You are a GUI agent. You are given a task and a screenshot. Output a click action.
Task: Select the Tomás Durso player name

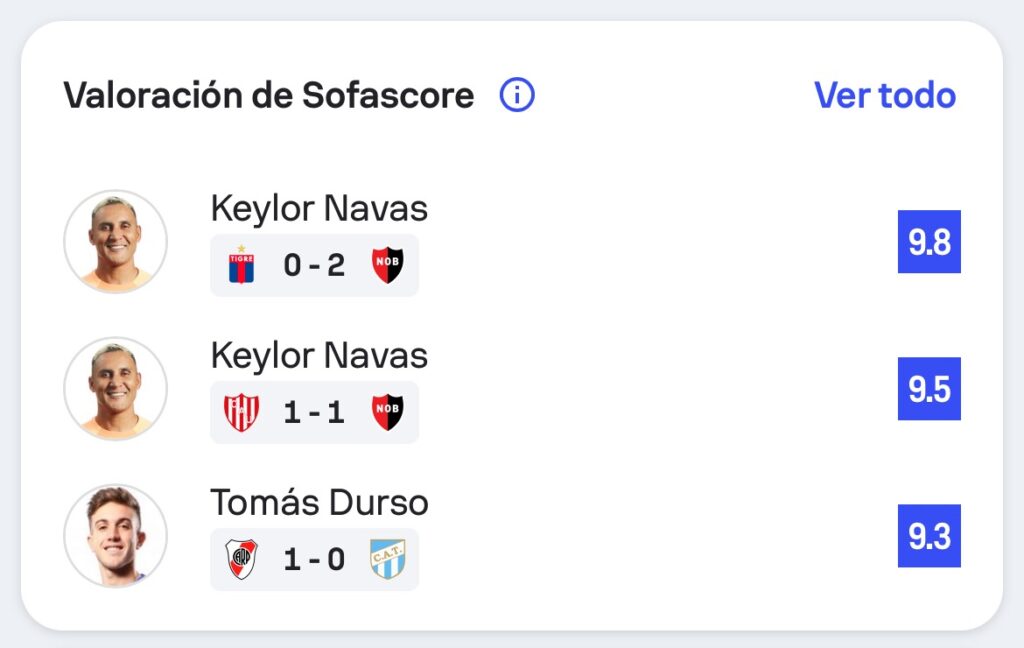pyautogui.click(x=319, y=502)
